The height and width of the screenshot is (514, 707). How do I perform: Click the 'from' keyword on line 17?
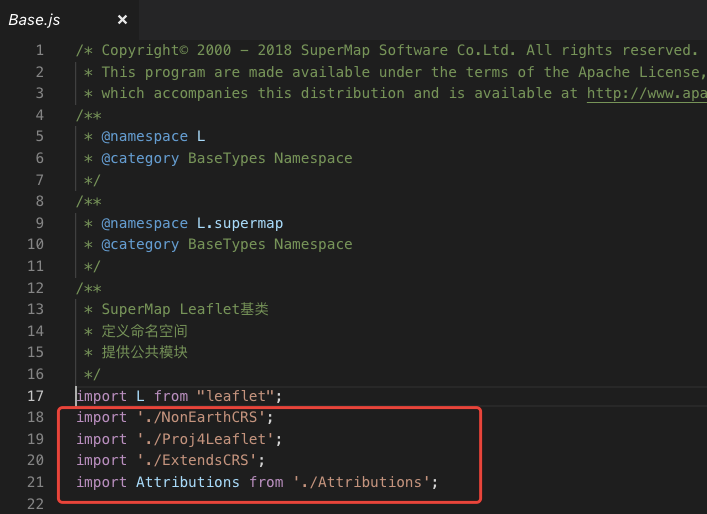click(x=171, y=396)
